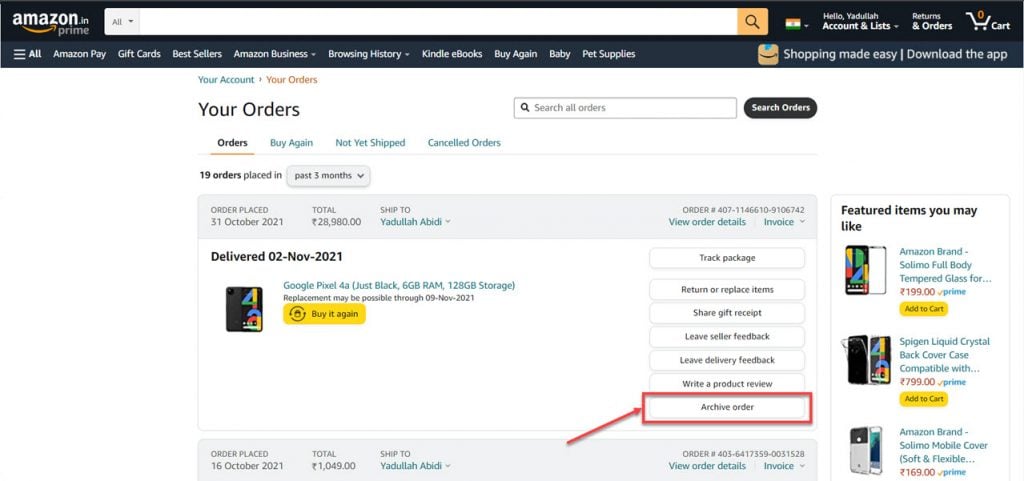The width and height of the screenshot is (1024, 481).
Task: Open the shopping cart icon
Action: 988,22
